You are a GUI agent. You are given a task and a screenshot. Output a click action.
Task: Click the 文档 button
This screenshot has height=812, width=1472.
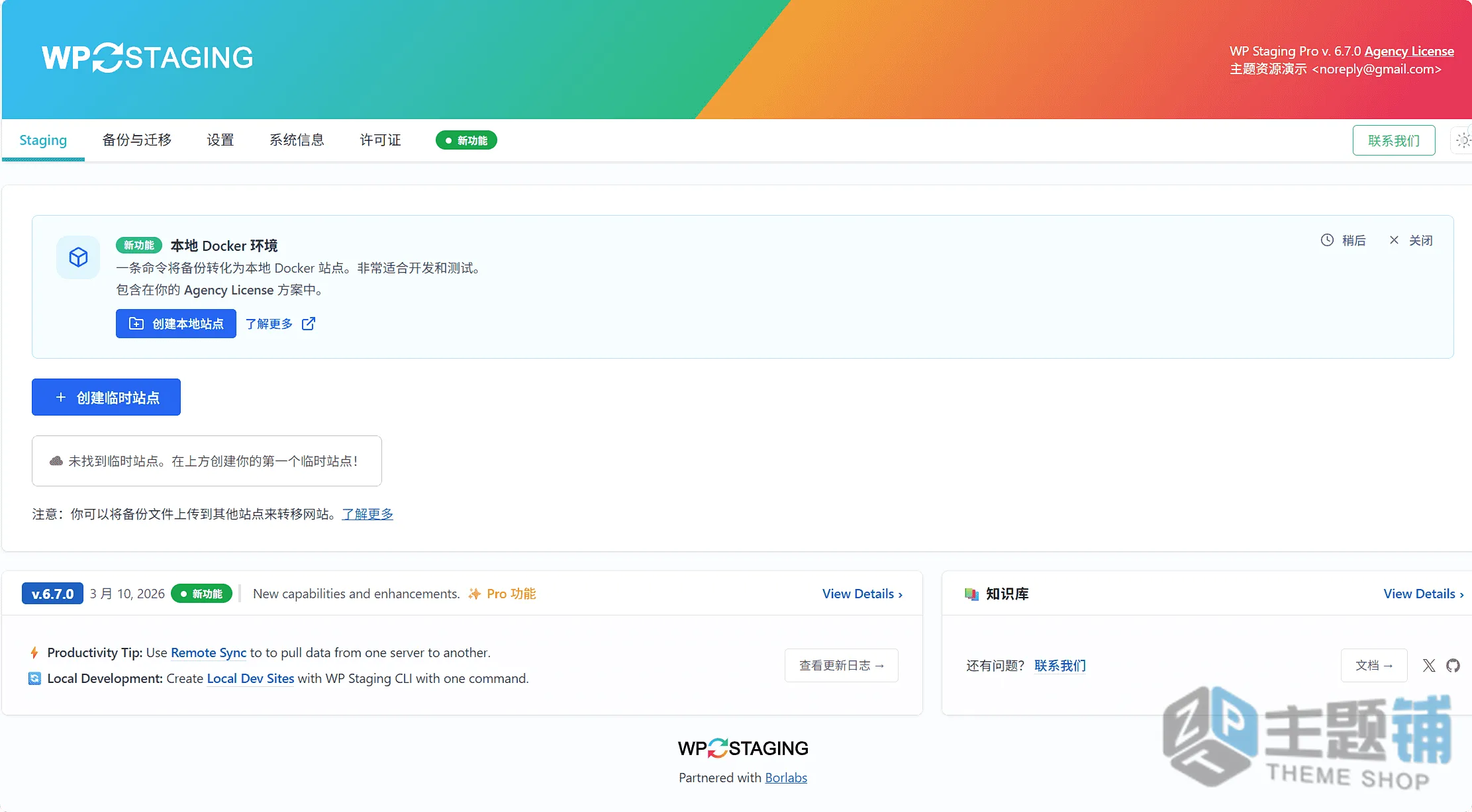coord(1374,665)
